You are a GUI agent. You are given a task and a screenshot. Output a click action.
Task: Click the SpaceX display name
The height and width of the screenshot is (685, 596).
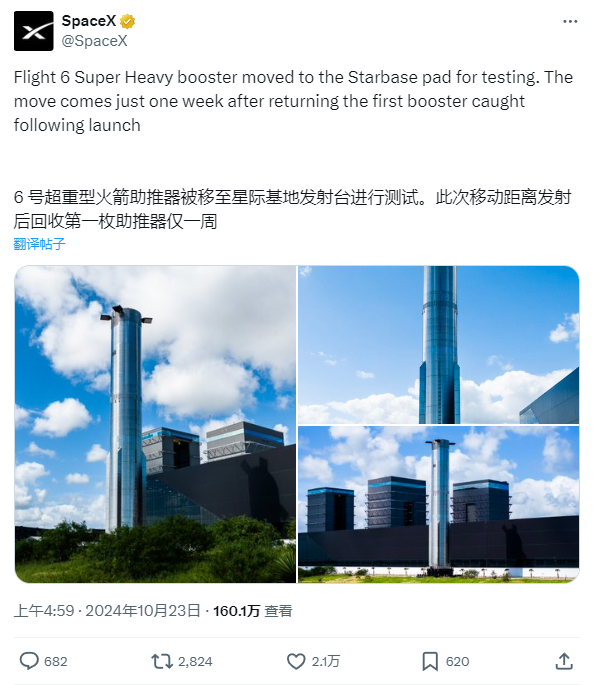point(89,21)
